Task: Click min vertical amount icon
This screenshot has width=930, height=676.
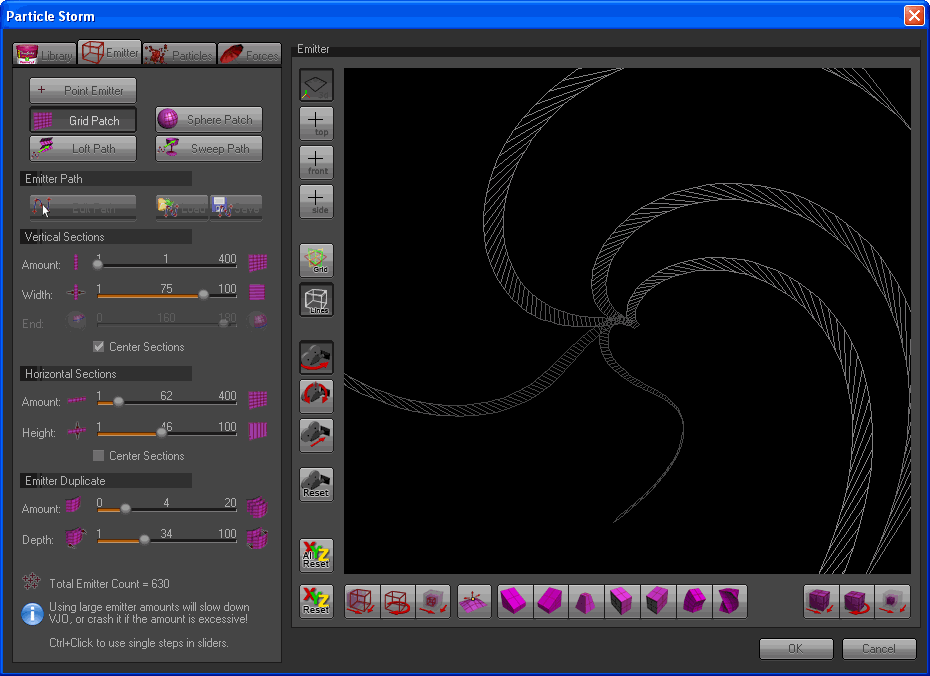Action: click(x=76, y=262)
